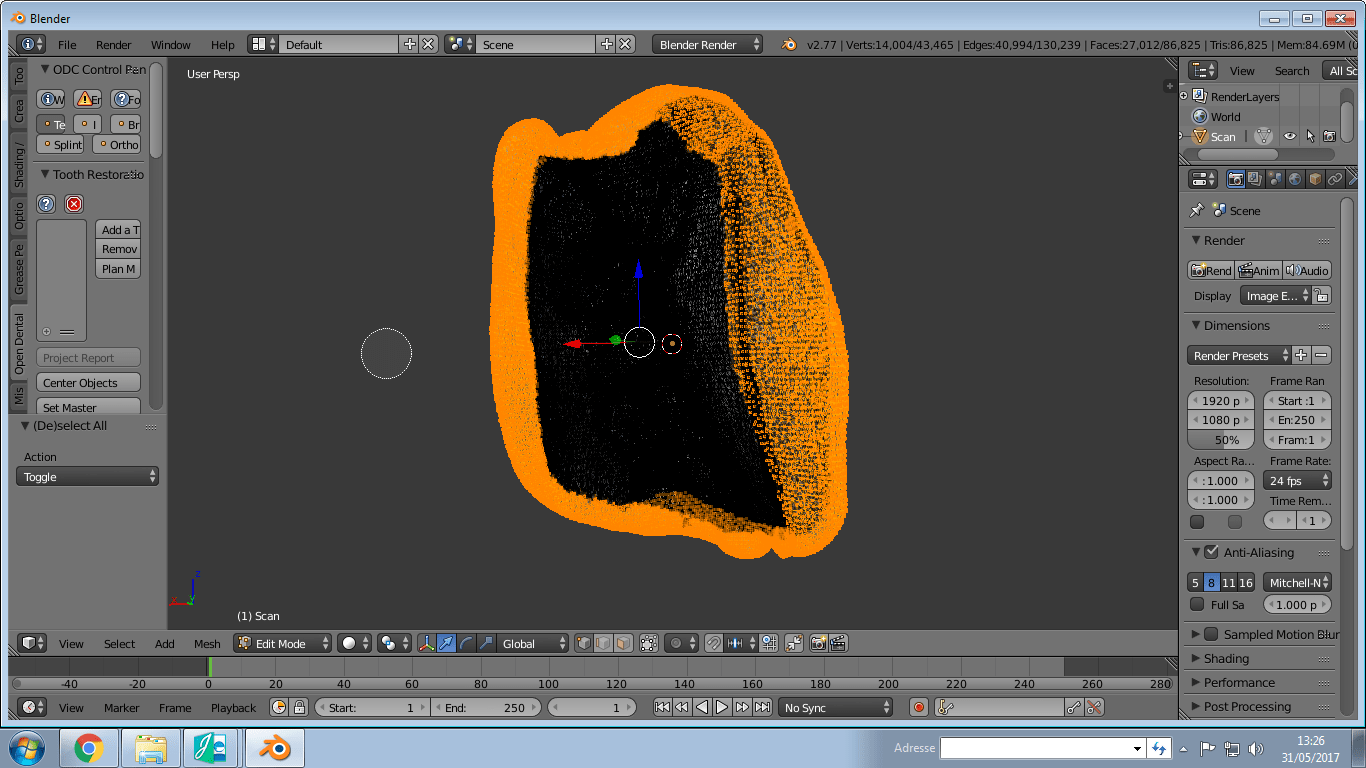This screenshot has width=1366, height=768.
Task: Collapse the Dimensions panel
Action: tap(1195, 326)
